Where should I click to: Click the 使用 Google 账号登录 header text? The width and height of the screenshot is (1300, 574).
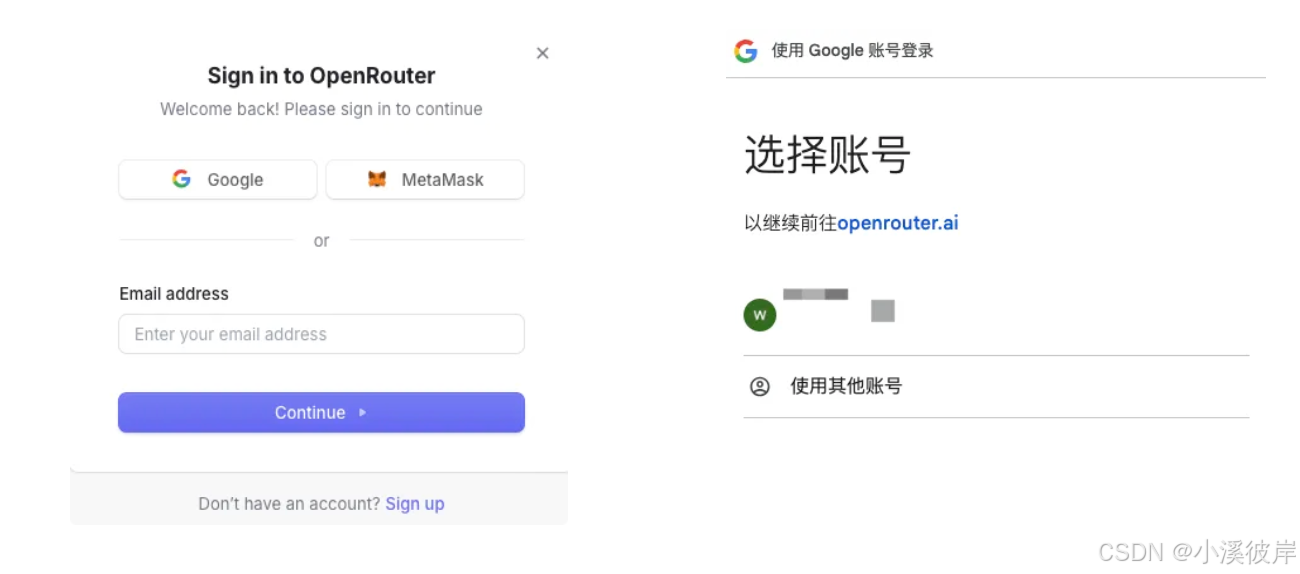852,51
